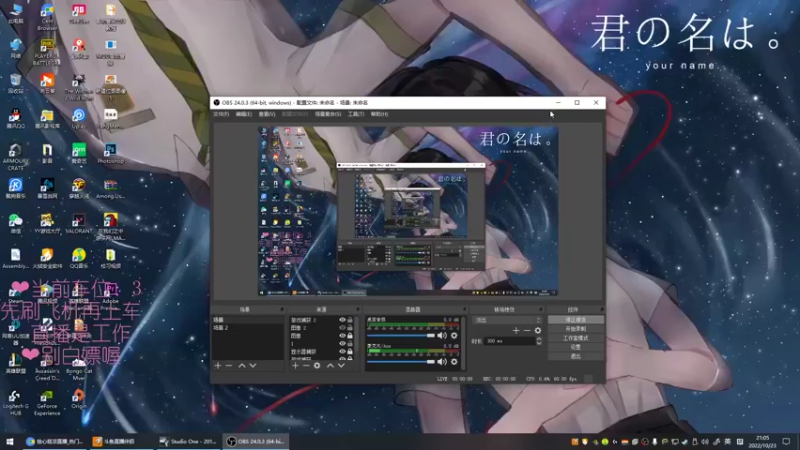The image size is (800, 450).
Task: Remove the selected source with the minus icon
Action: point(306,365)
